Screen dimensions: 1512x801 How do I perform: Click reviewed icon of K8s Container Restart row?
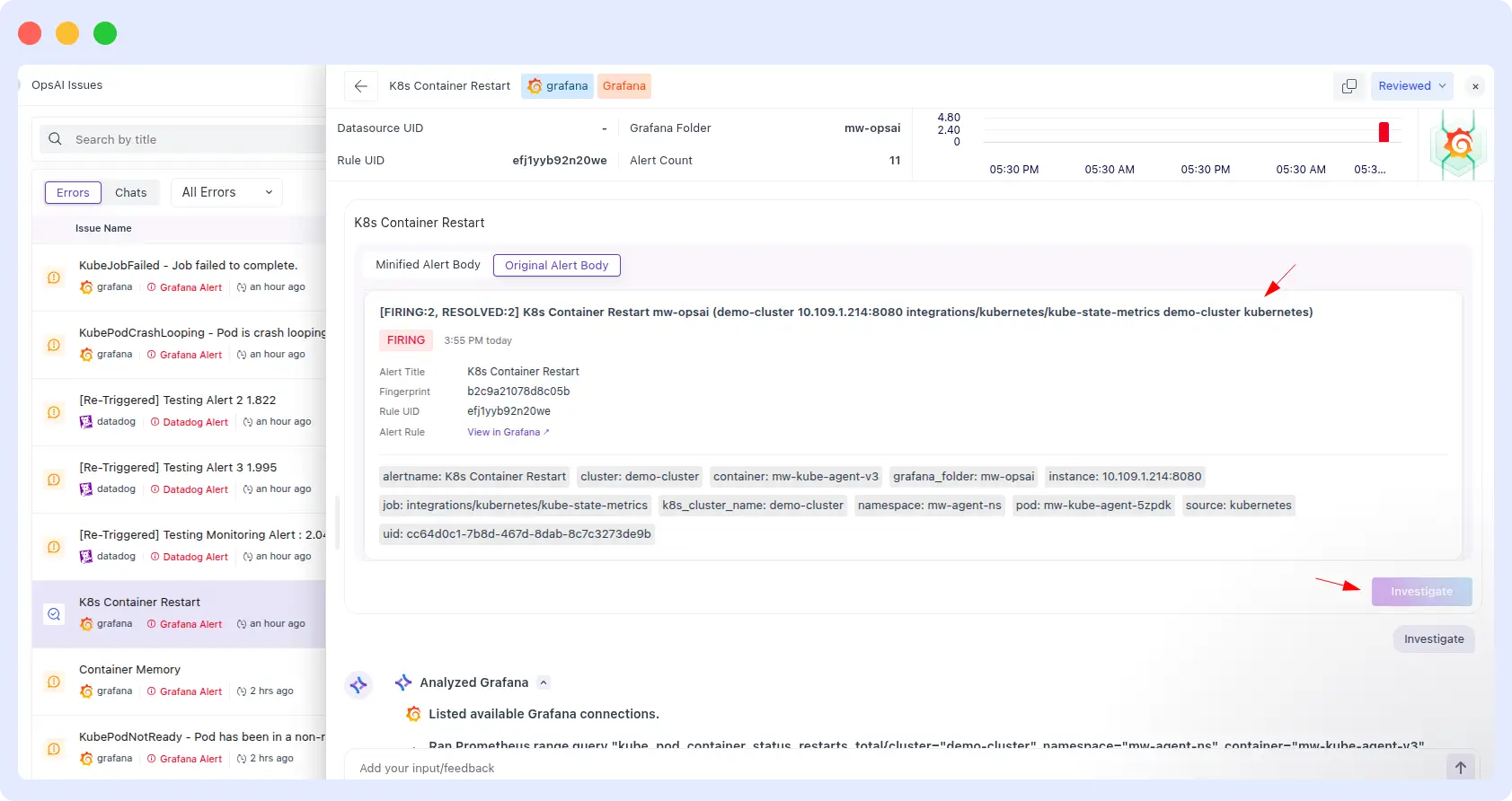(x=54, y=614)
